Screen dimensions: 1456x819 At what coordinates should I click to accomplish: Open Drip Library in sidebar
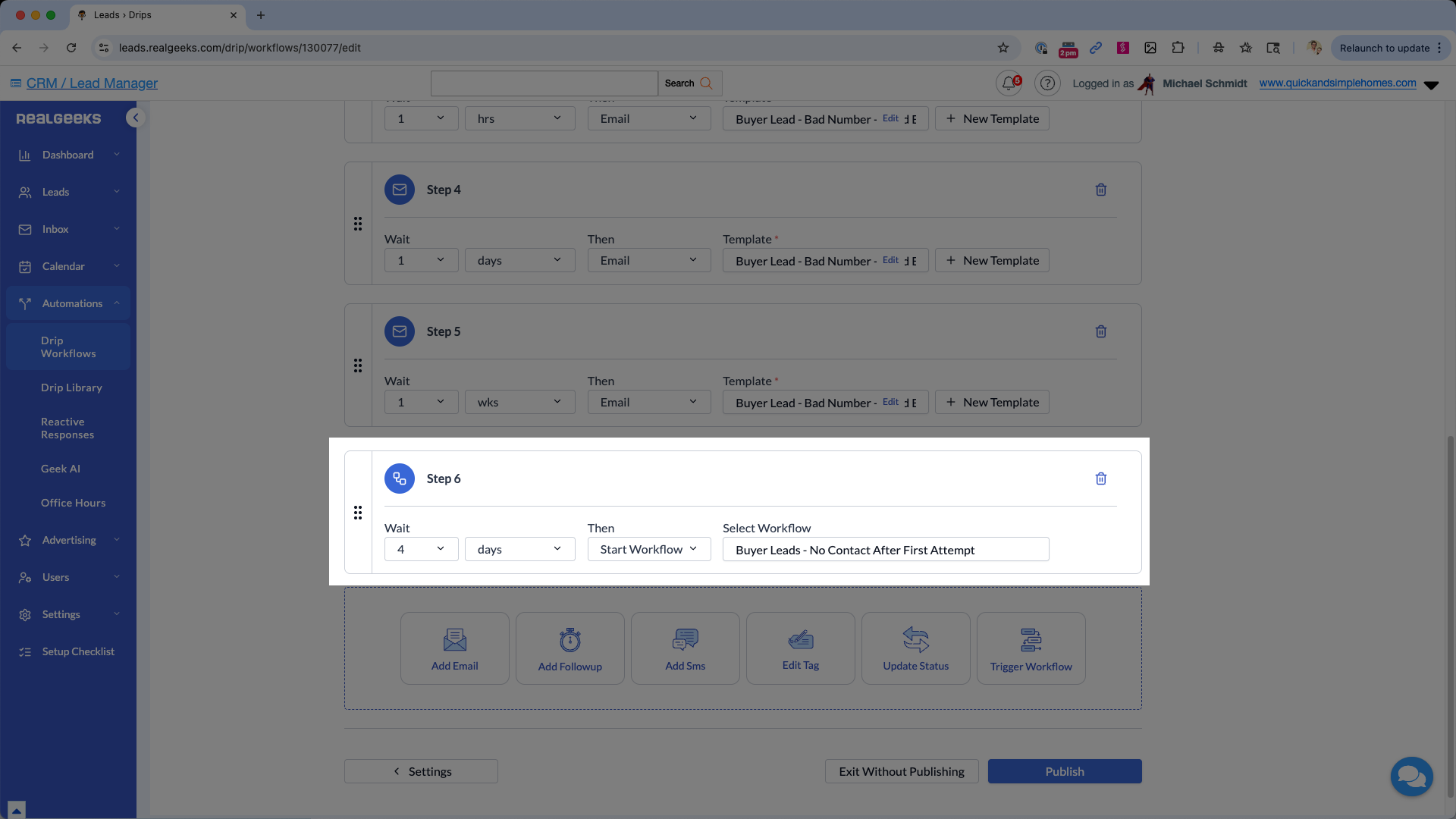[71, 388]
